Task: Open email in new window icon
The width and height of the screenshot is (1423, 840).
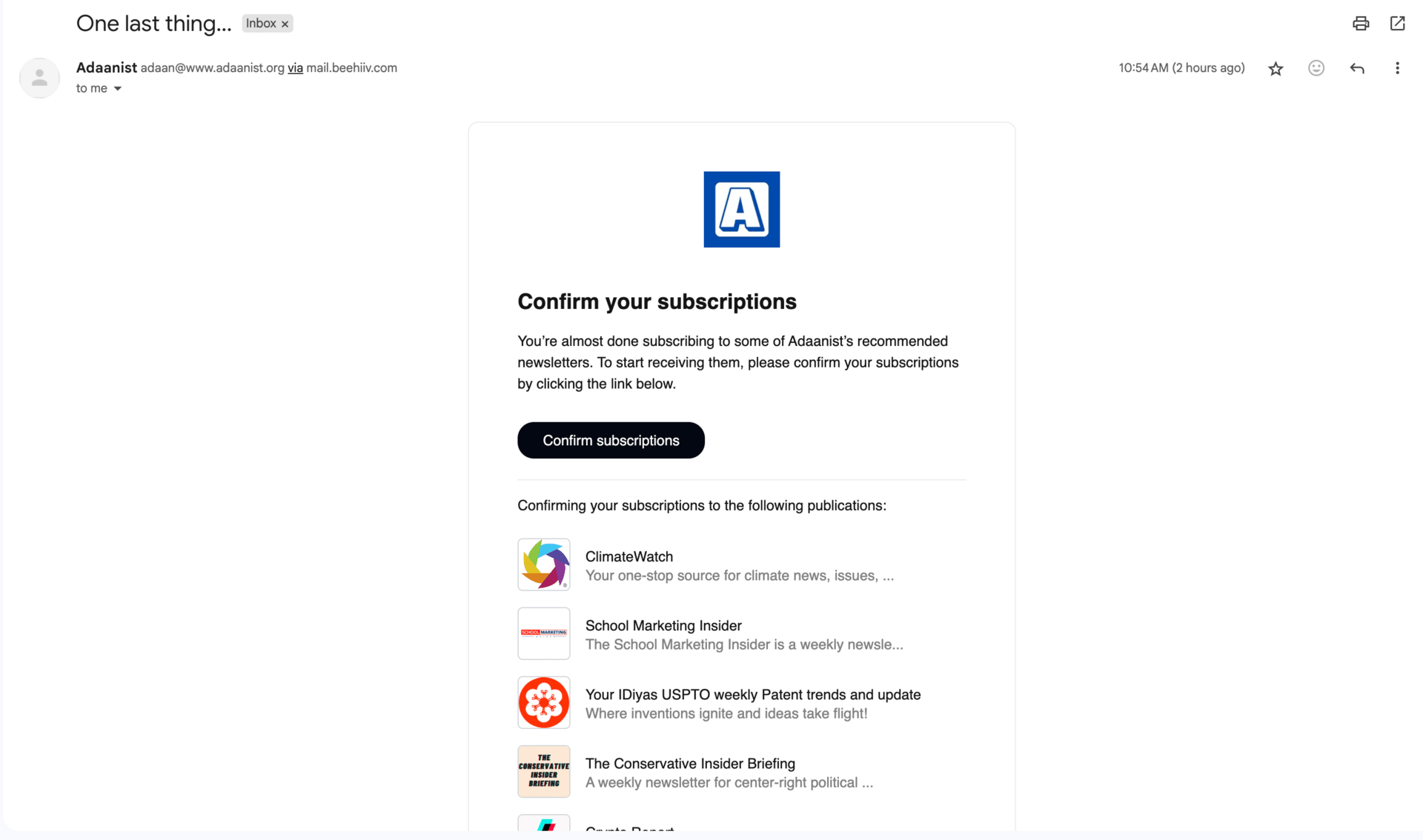Action: (x=1398, y=24)
